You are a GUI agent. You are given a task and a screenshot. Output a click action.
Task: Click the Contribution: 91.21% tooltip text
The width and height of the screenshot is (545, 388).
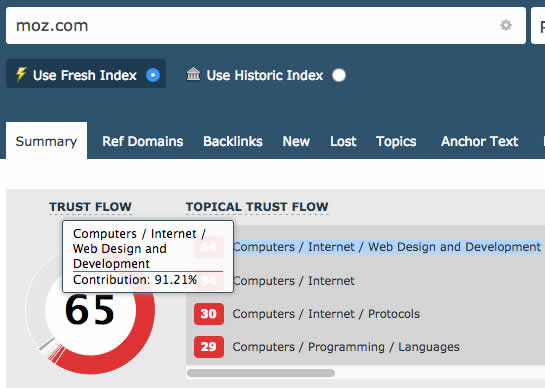click(135, 280)
